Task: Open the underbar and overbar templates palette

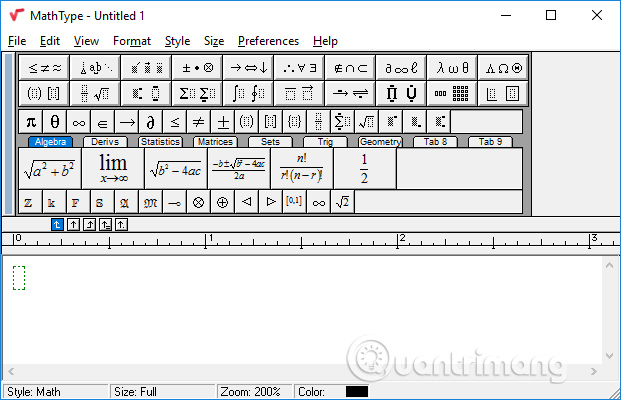Action: (299, 93)
